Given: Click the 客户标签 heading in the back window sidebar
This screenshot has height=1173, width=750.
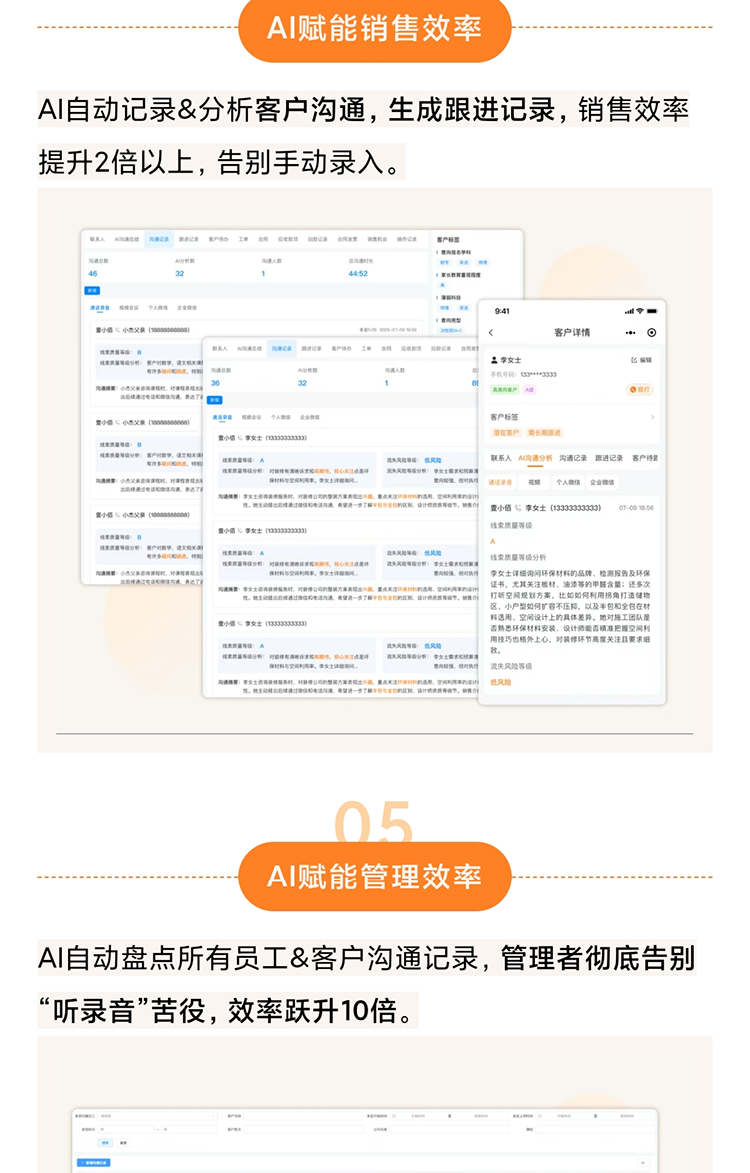Looking at the screenshot, I should click(x=449, y=240).
